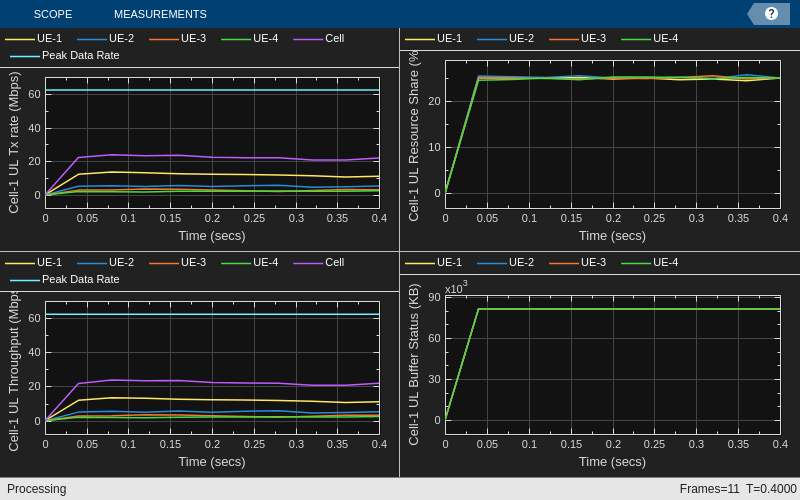Click the Cell-1 UL Resource Share axis label

pos(413,136)
